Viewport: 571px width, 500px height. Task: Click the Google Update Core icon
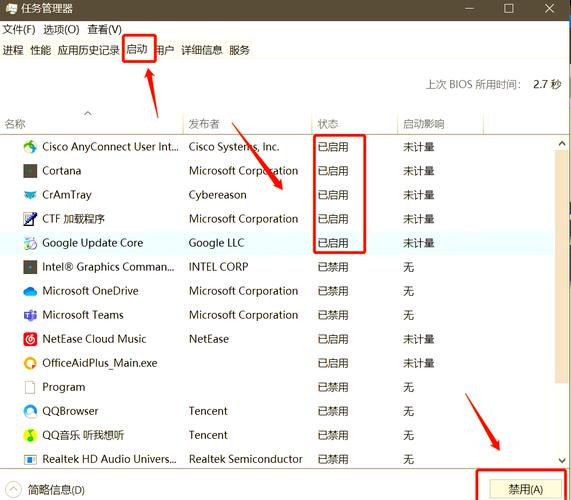coord(30,243)
